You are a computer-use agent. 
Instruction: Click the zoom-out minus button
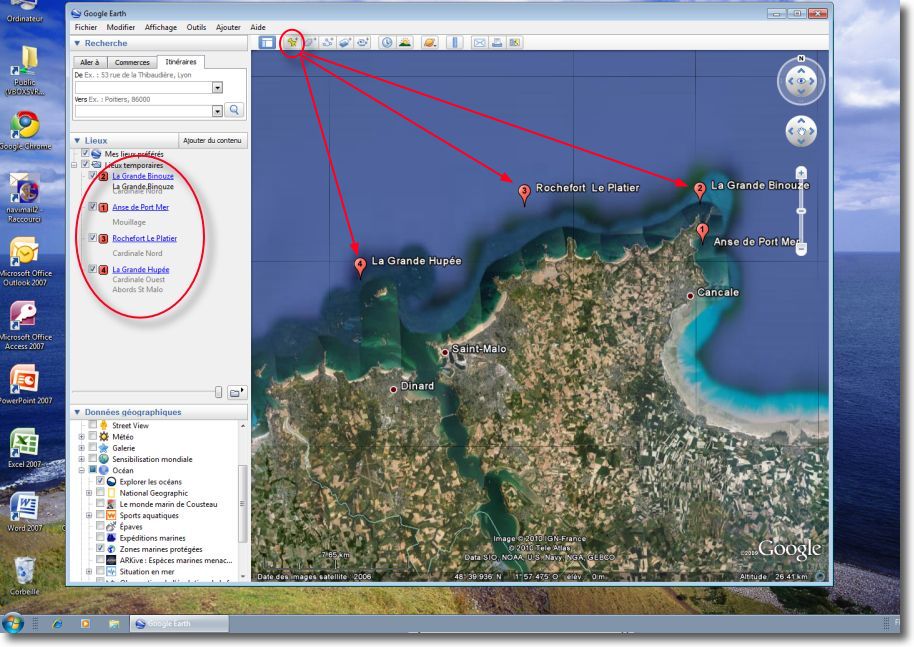coord(801,249)
